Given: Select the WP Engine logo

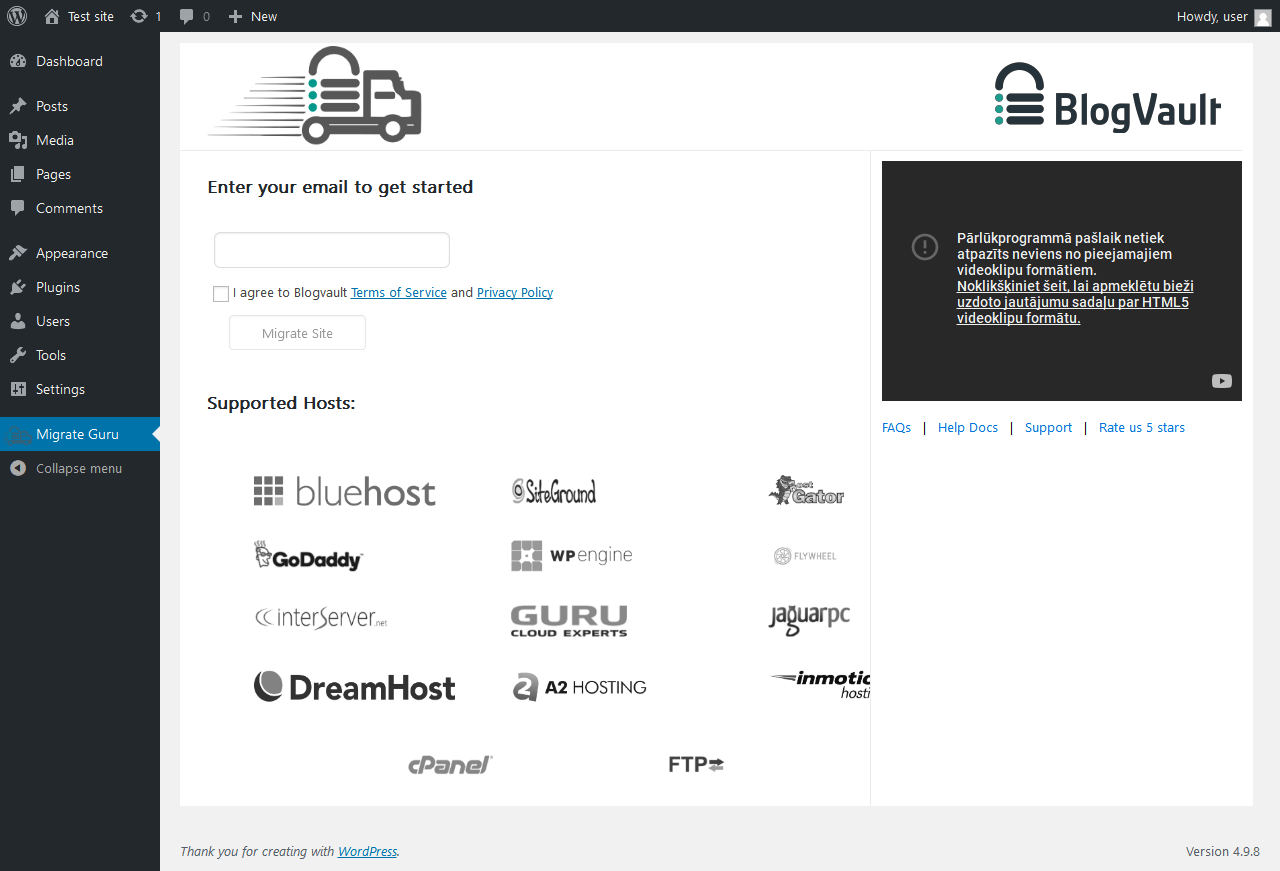Looking at the screenshot, I should [572, 556].
